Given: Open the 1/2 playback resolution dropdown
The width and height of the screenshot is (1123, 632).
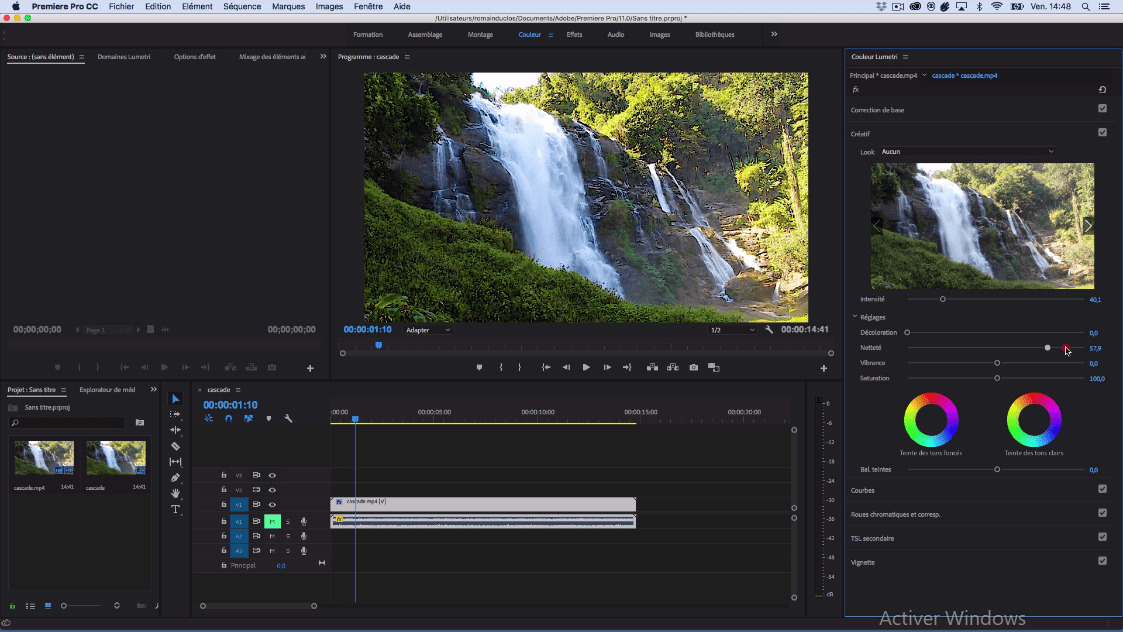Looking at the screenshot, I should [732, 330].
